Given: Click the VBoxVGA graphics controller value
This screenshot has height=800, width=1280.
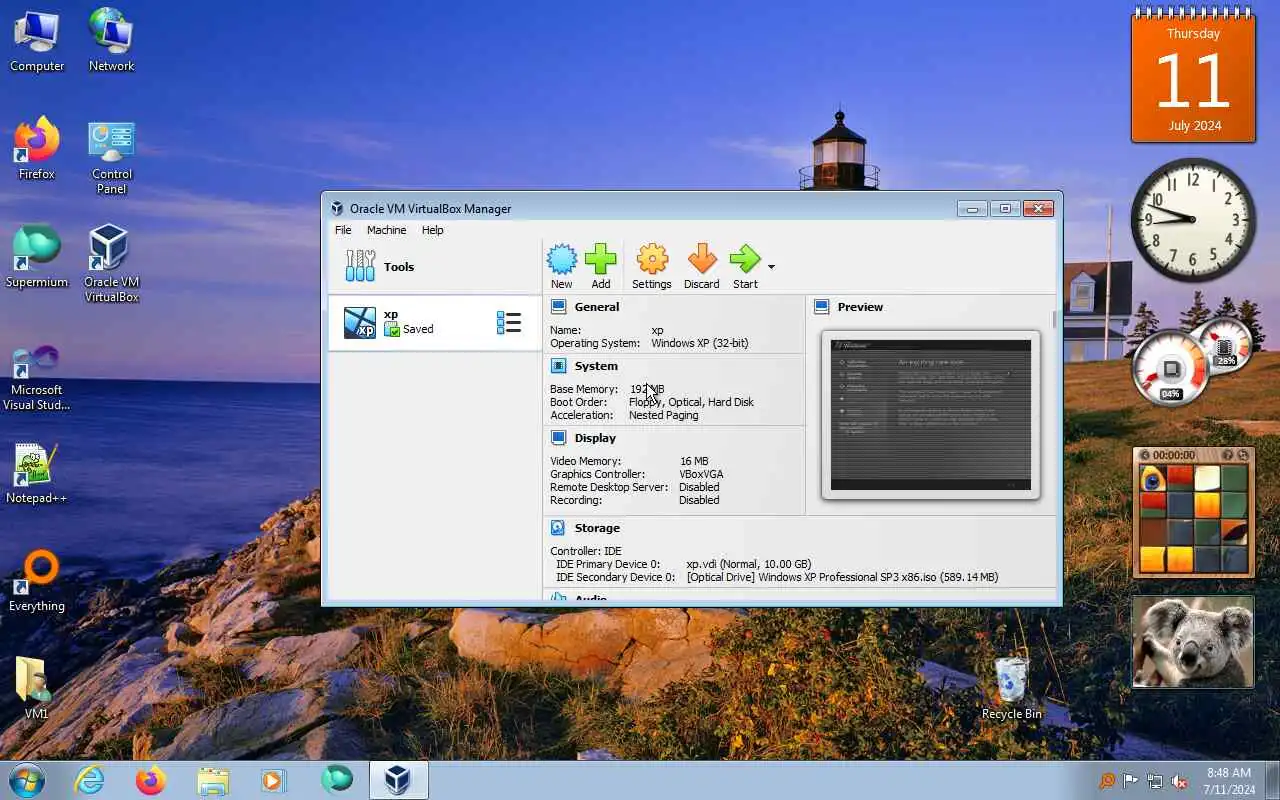Looking at the screenshot, I should tap(701, 474).
